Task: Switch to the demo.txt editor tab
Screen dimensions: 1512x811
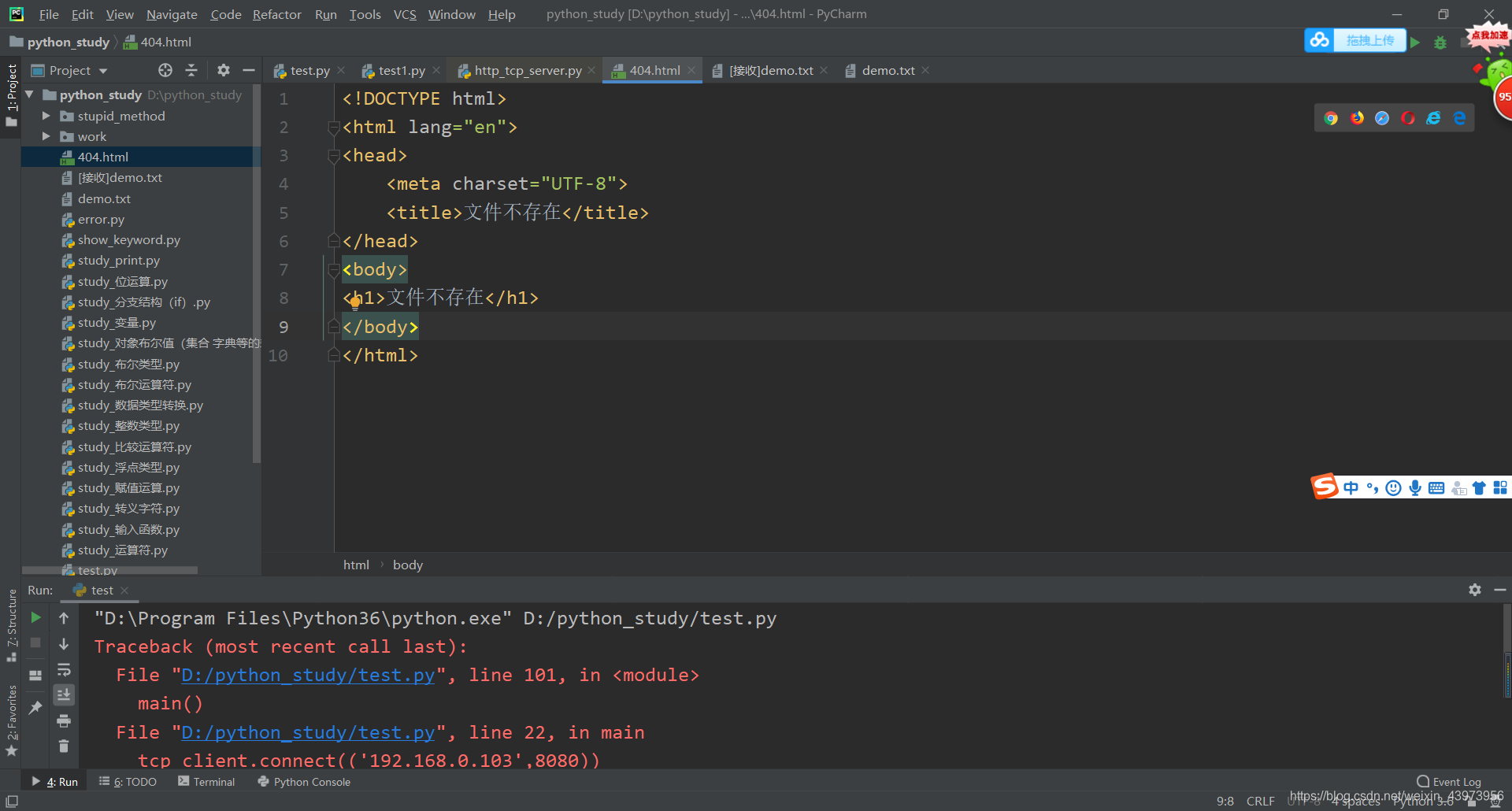Action: [x=888, y=70]
